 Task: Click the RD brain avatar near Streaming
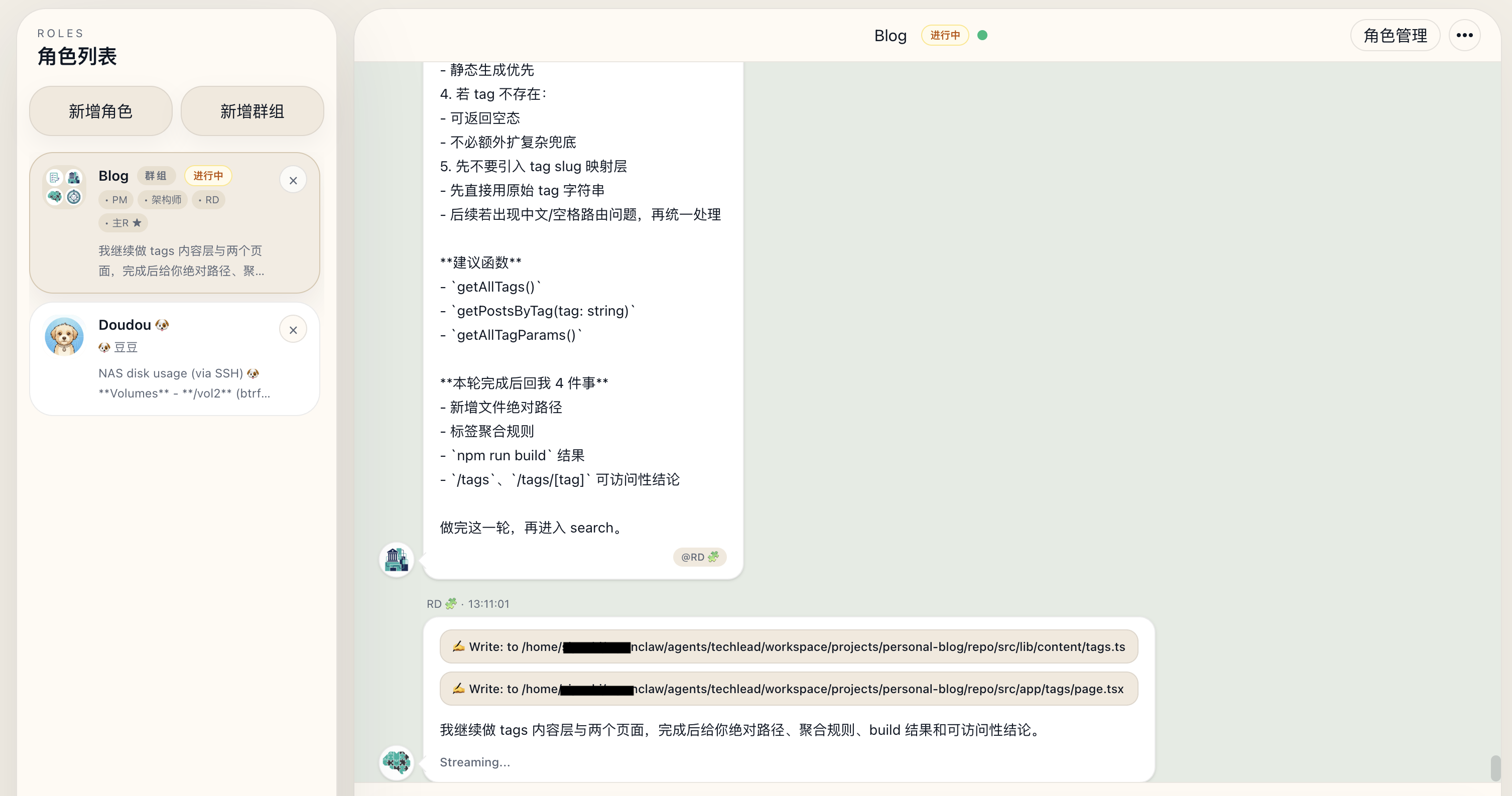click(396, 762)
